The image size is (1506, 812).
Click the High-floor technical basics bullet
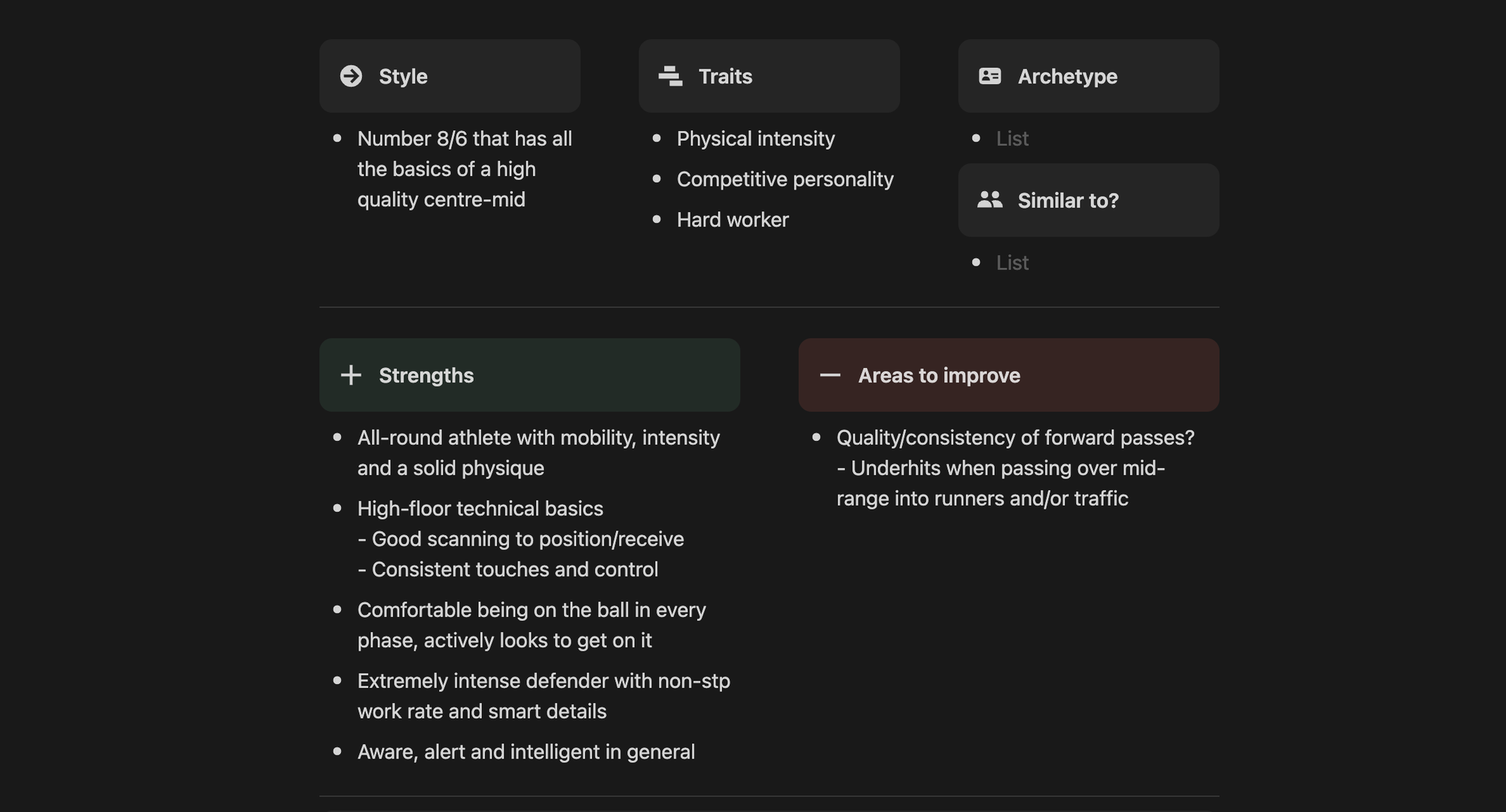click(x=480, y=508)
